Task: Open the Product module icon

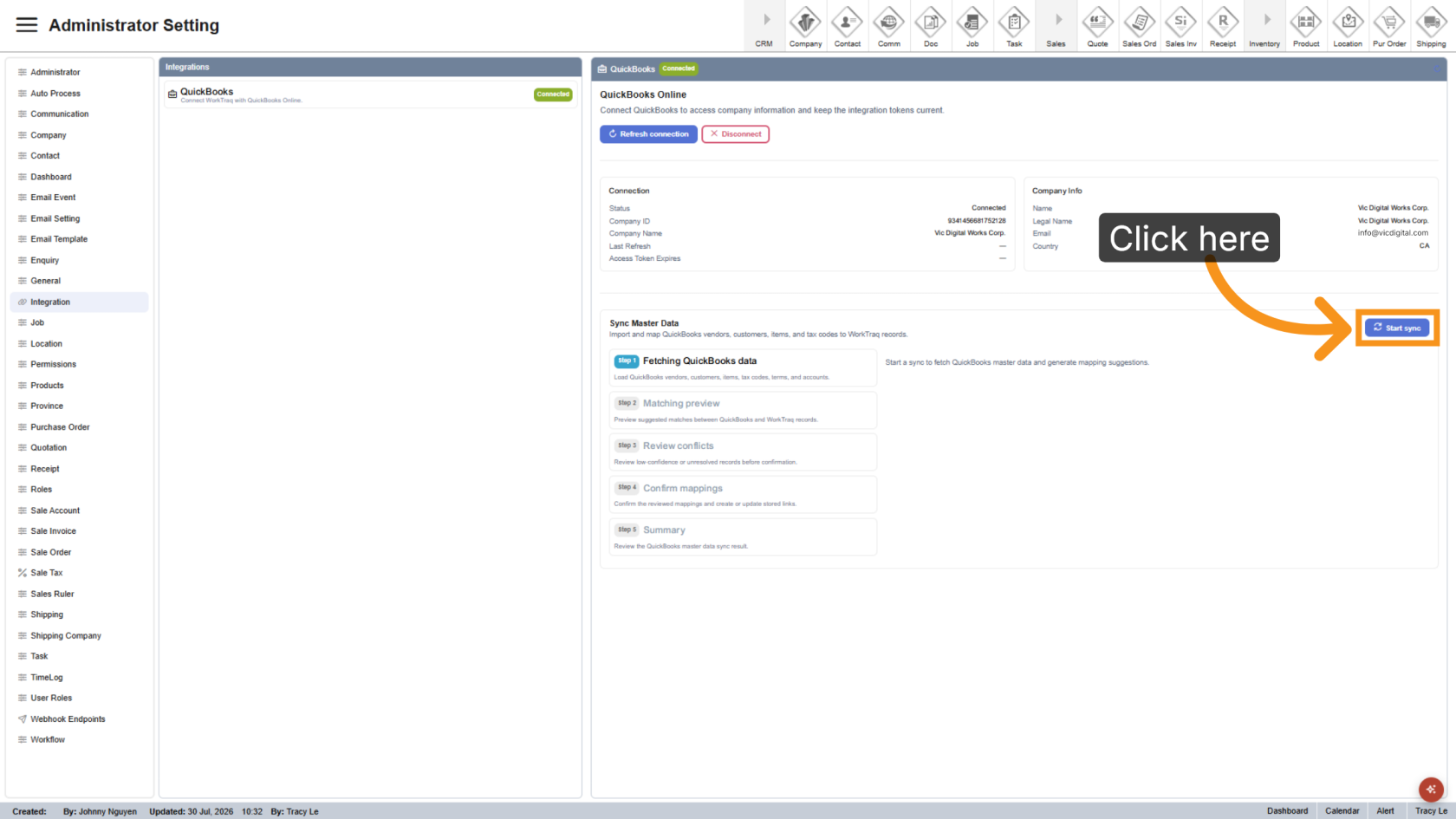Action: pos(1306,26)
